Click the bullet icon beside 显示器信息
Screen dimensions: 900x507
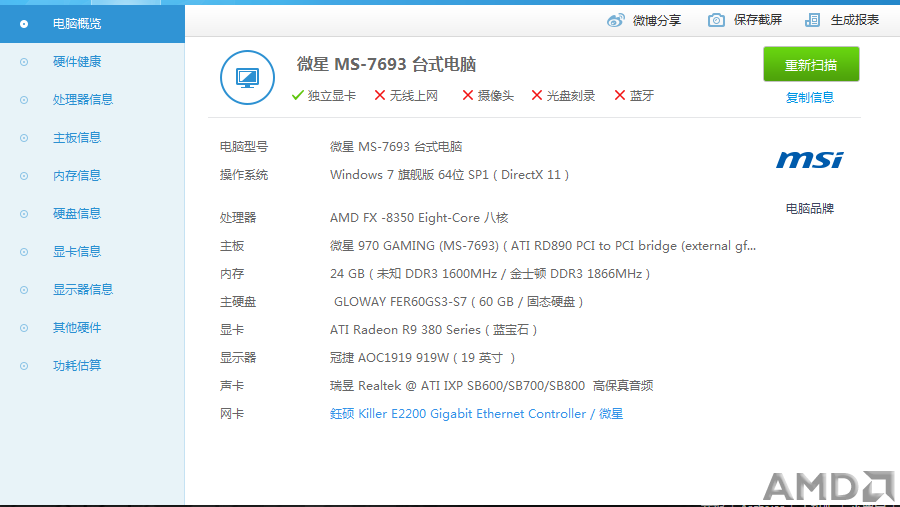coord(24,290)
